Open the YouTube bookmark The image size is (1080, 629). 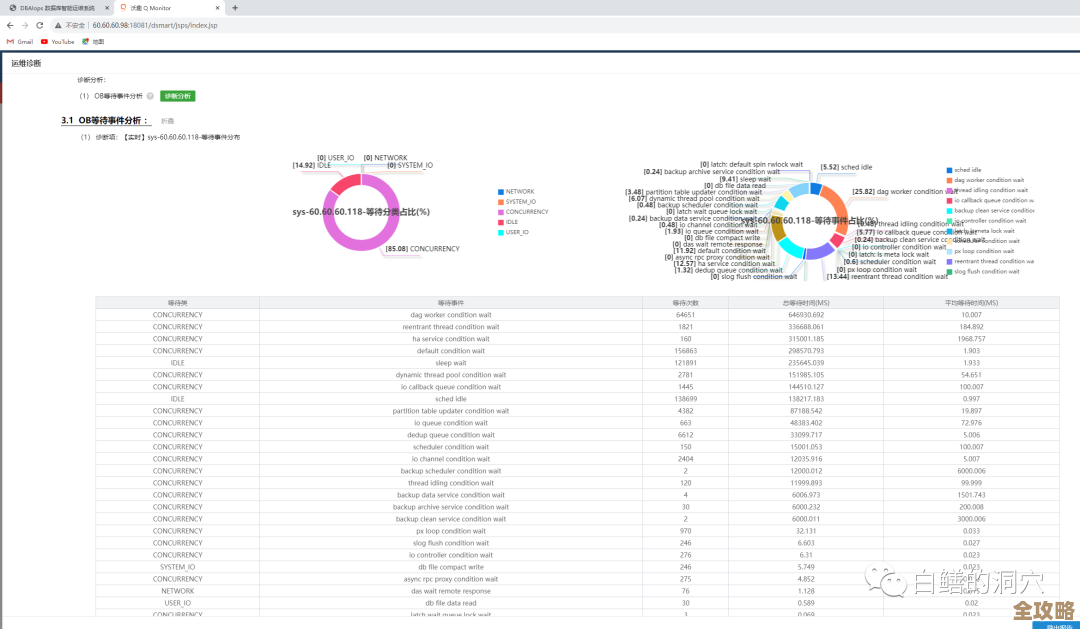click(x=57, y=42)
